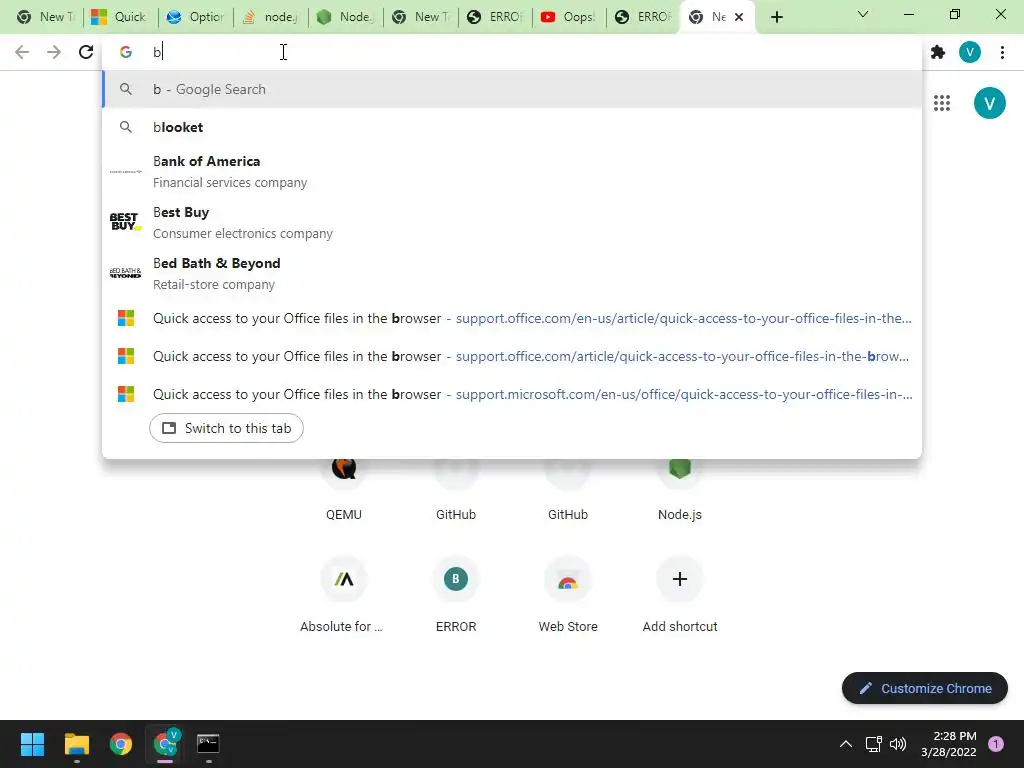Show hidden system tray icons
This screenshot has width=1024, height=768.
point(846,744)
